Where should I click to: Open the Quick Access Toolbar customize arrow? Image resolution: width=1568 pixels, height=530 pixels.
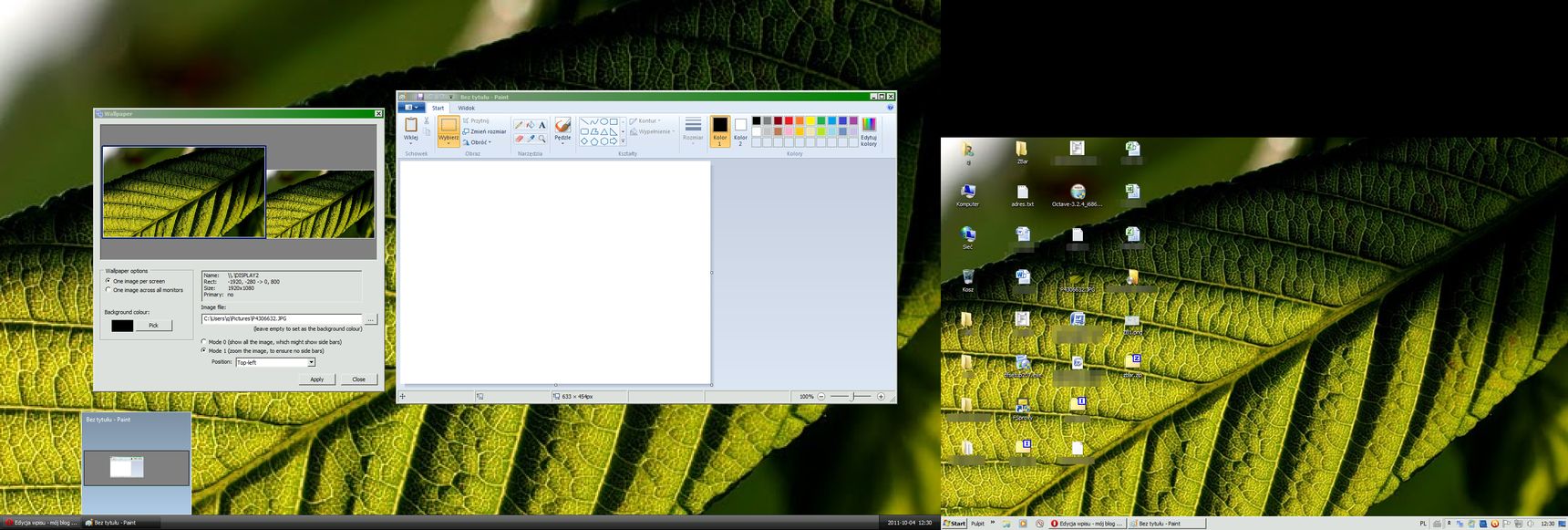[451, 97]
